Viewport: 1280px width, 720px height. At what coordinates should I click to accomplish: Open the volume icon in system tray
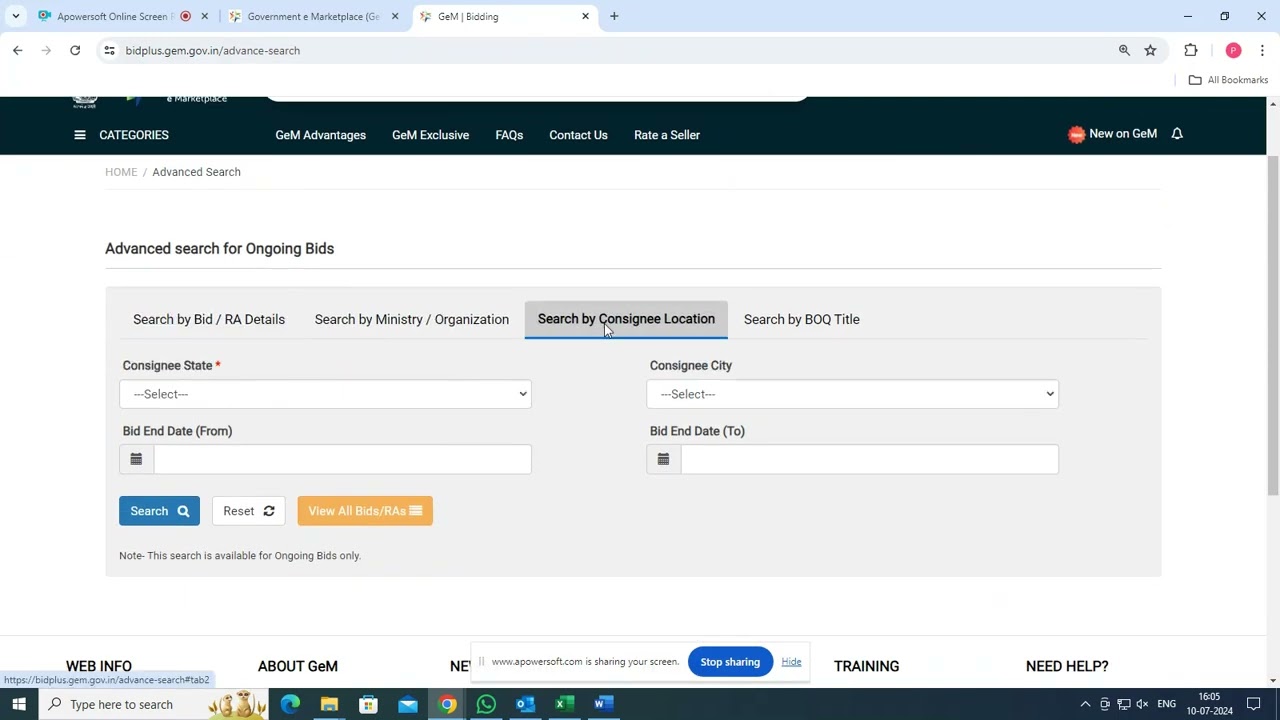point(1142,704)
